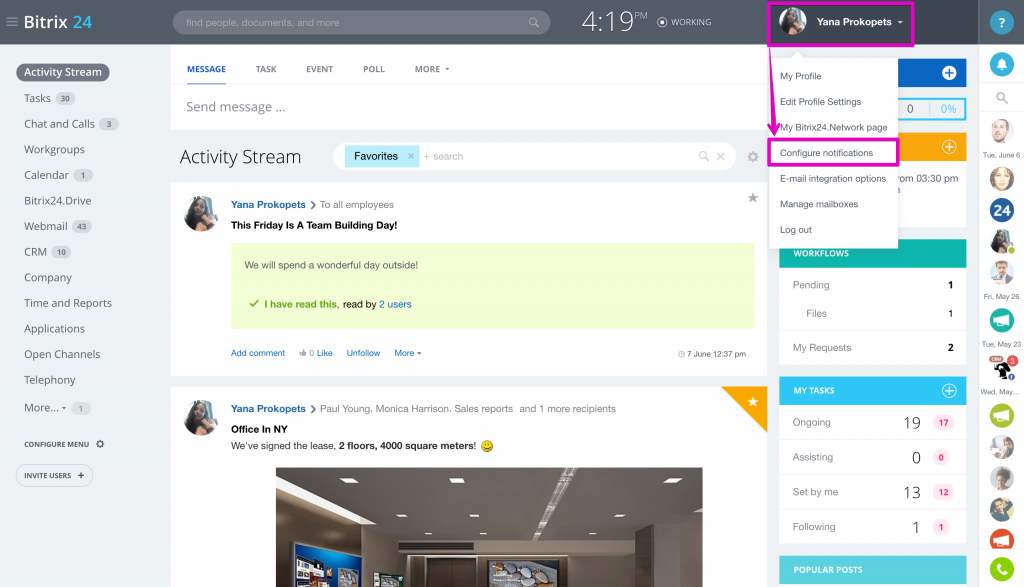Open My Requests workflows row
Image resolution: width=1024 pixels, height=587 pixels.
(x=872, y=347)
